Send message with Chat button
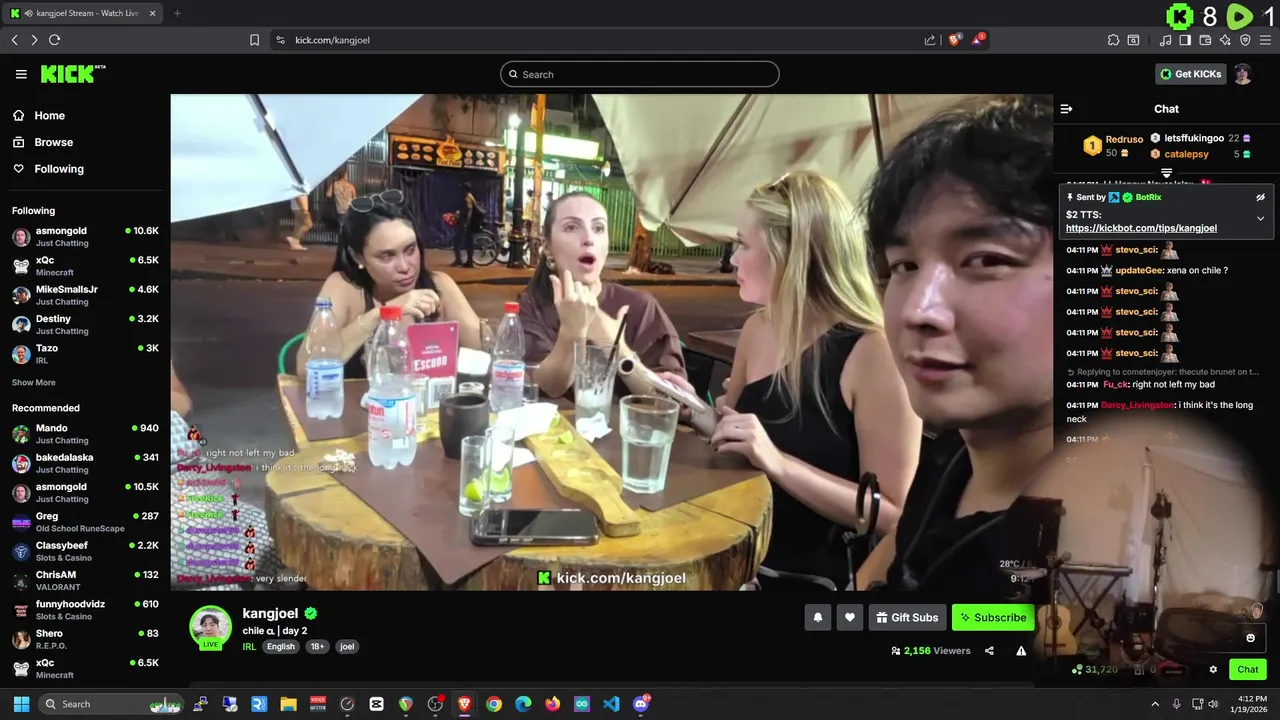 coord(1248,670)
